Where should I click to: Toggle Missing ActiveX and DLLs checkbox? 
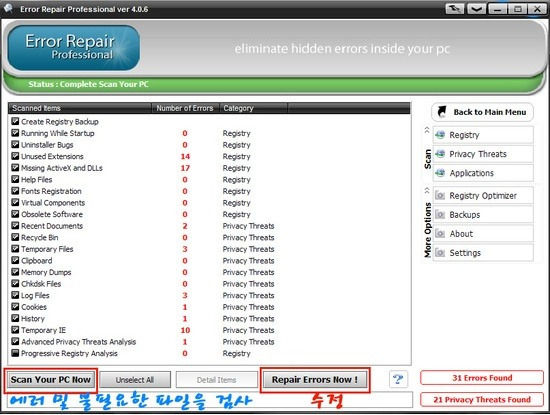tap(15, 168)
